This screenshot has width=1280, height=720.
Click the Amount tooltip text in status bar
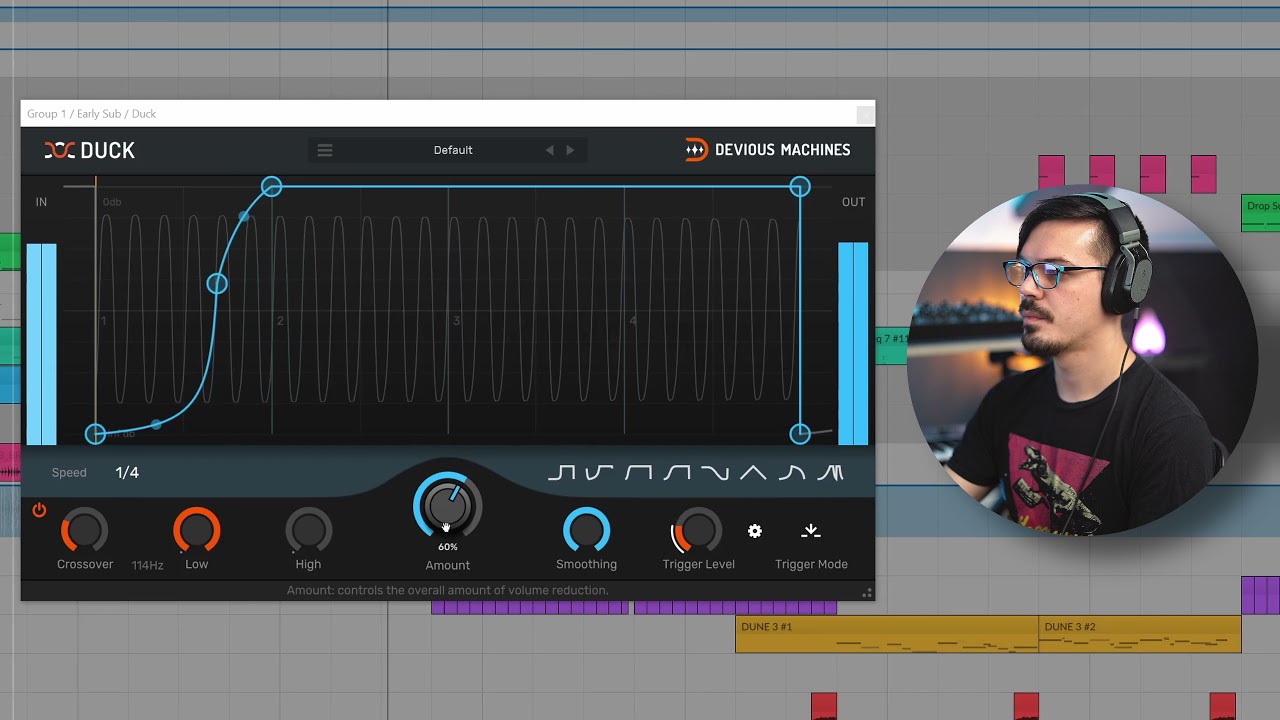point(447,591)
